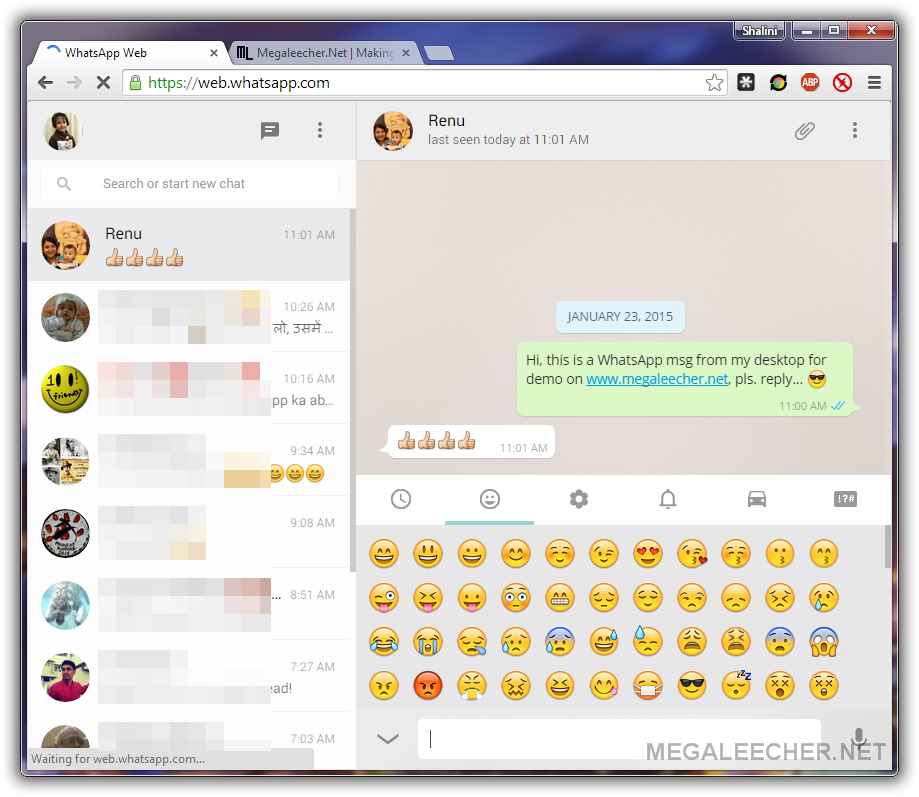This screenshot has width=919, height=797.
Task: Click the chat list scrollbar
Action: 352,390
